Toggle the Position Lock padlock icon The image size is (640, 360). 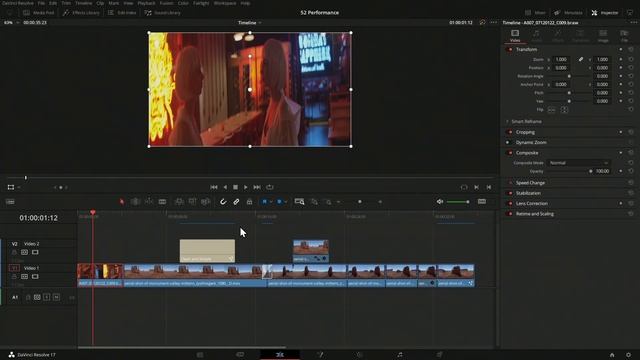pyautogui.click(x=249, y=202)
